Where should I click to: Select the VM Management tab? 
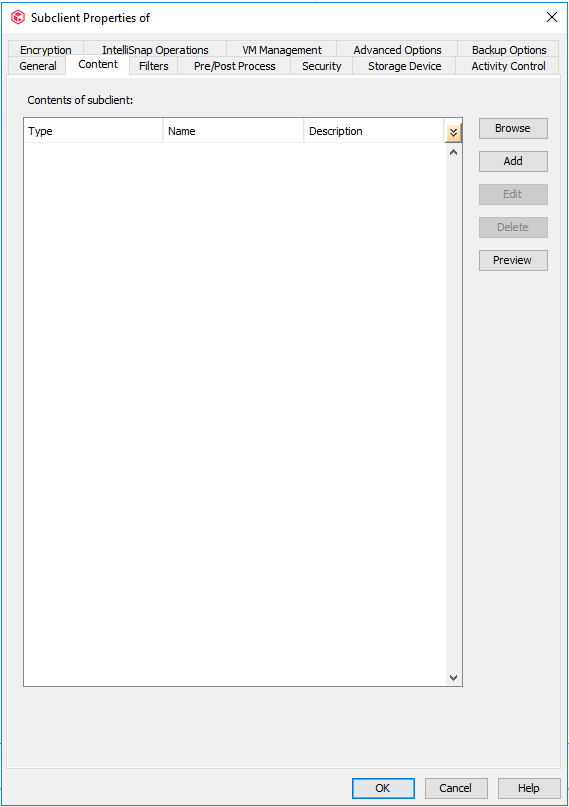281,49
